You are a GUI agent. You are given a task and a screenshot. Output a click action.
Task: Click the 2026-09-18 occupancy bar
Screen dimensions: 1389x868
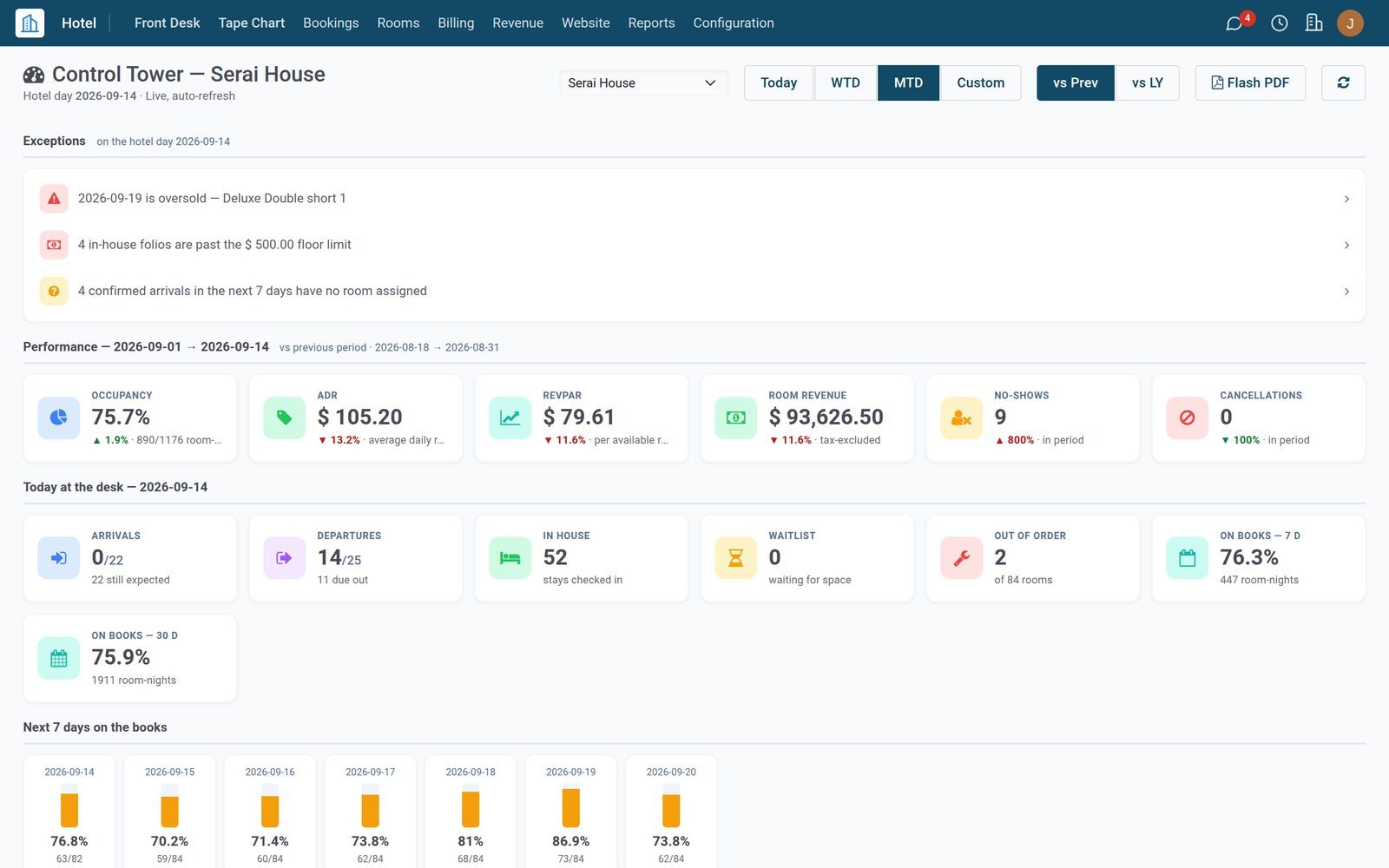coord(471,806)
